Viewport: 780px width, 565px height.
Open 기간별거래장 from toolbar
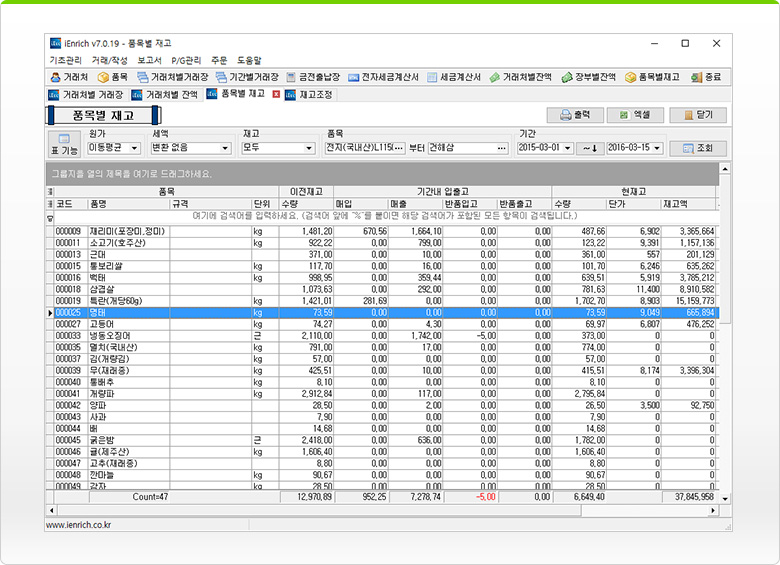pos(247,77)
